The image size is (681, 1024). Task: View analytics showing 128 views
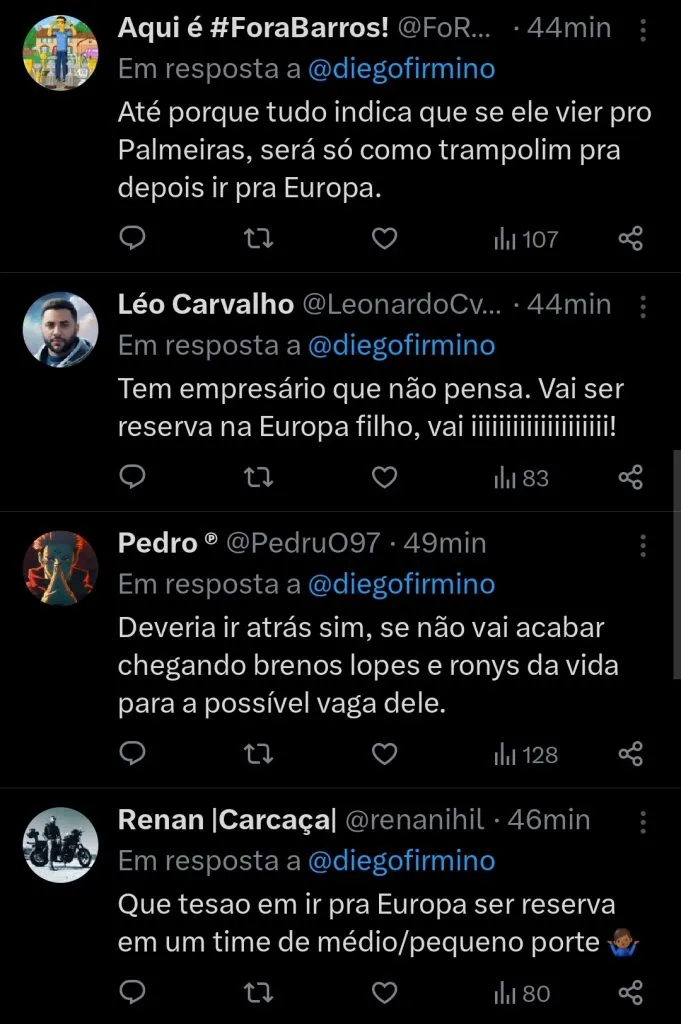[526, 754]
